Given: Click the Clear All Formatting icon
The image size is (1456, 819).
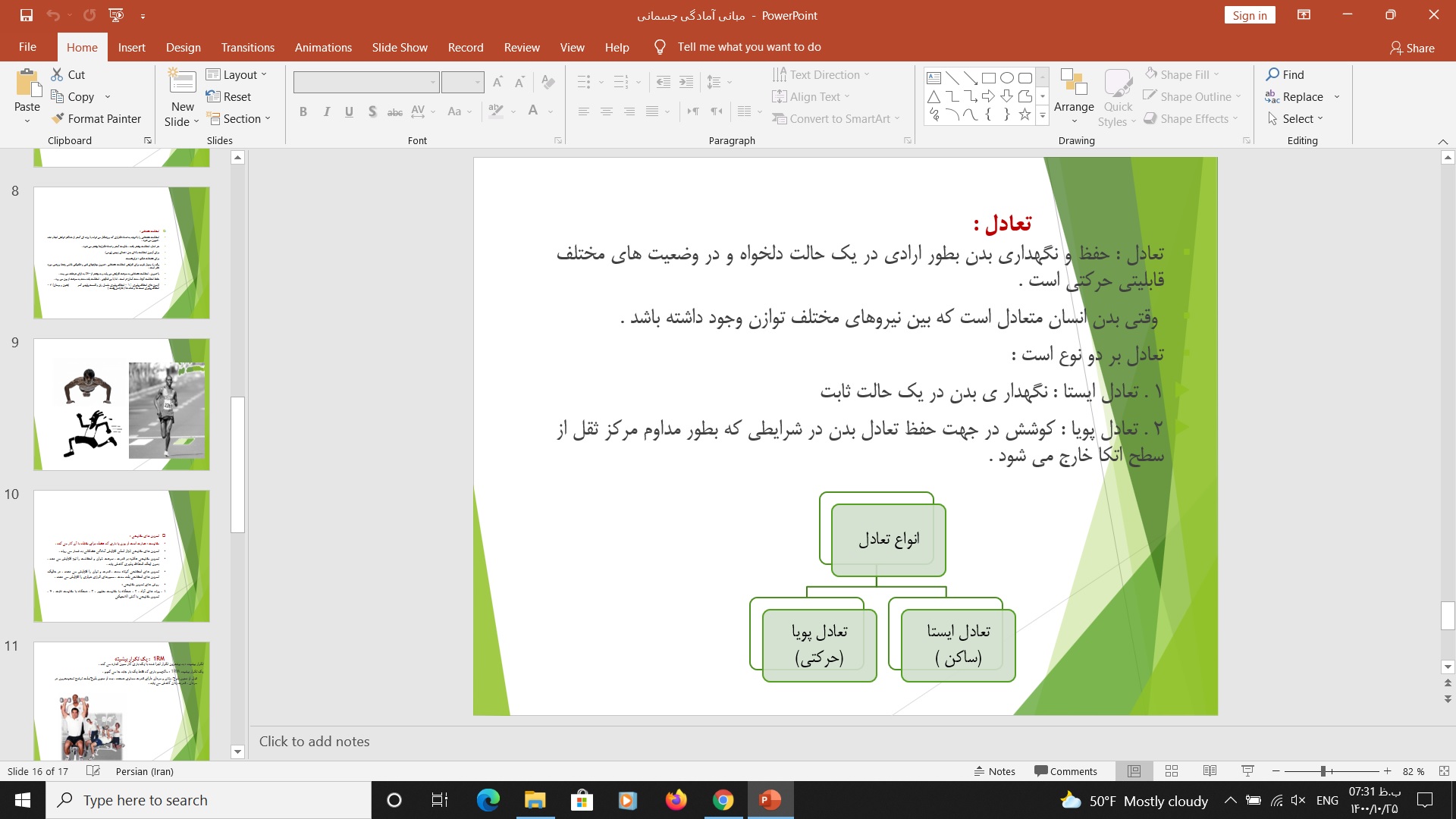Looking at the screenshot, I should 548,82.
